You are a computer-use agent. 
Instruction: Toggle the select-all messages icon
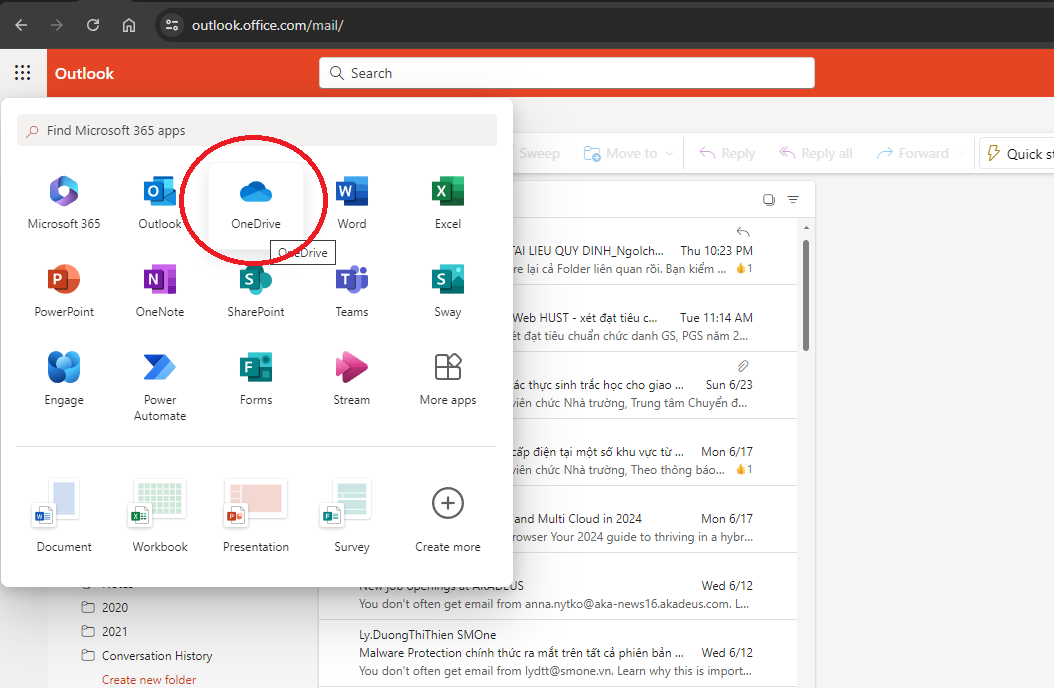coord(768,199)
